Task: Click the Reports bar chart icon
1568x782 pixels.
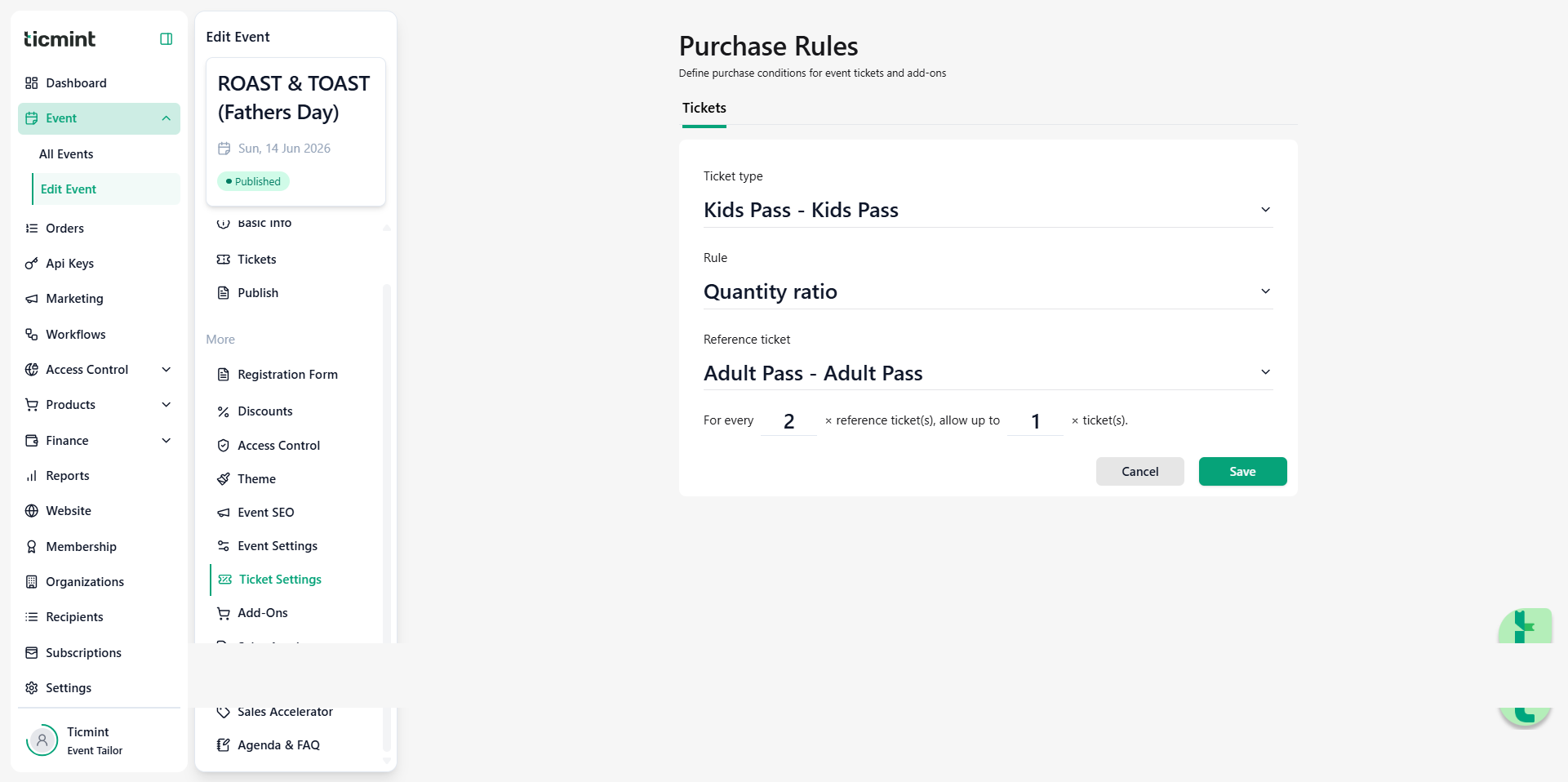Action: (x=32, y=476)
